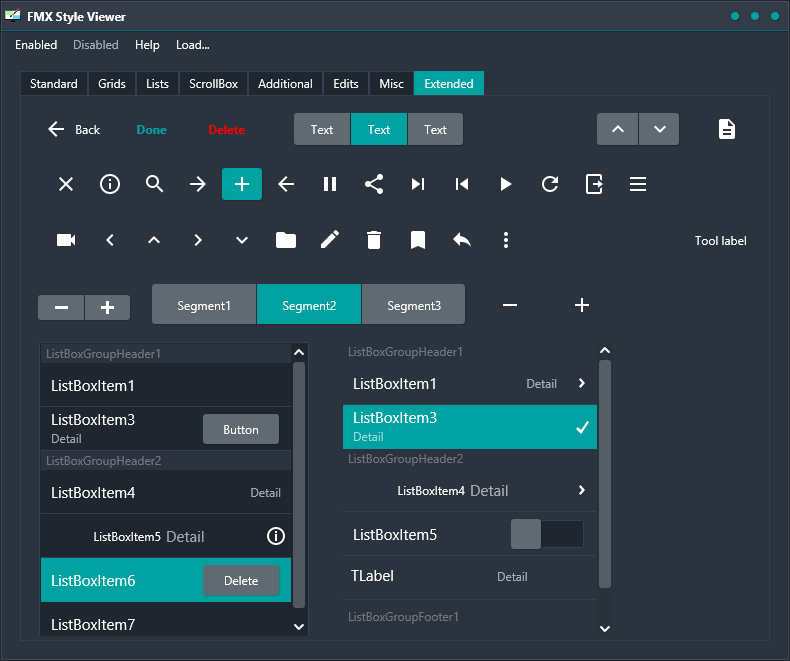Click the search magnifier icon
This screenshot has height=661, width=790.
point(154,184)
